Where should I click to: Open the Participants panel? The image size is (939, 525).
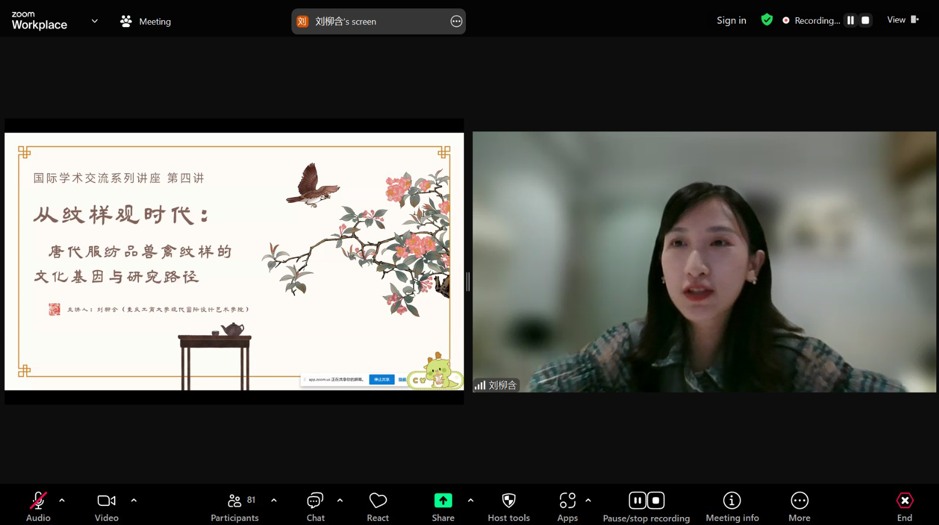tap(235, 501)
